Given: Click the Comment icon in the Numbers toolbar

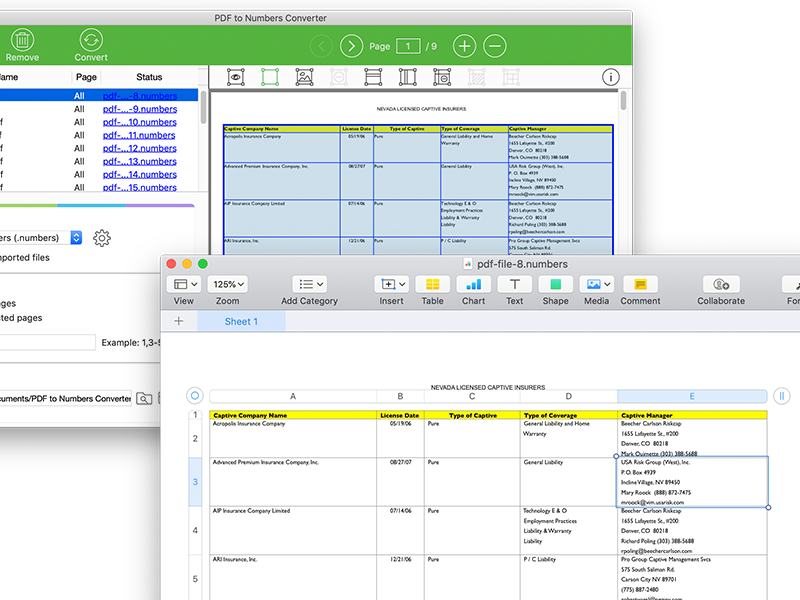Looking at the screenshot, I should pos(640,284).
